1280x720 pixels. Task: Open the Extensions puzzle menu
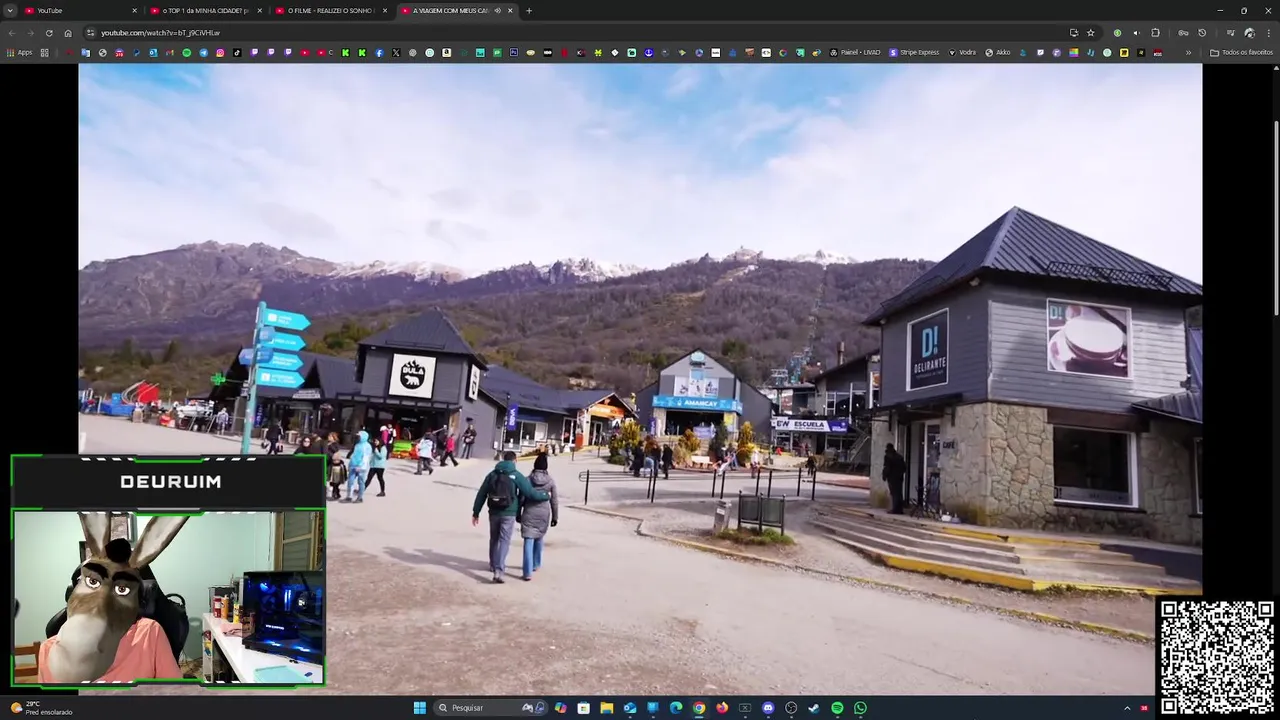tap(1155, 33)
